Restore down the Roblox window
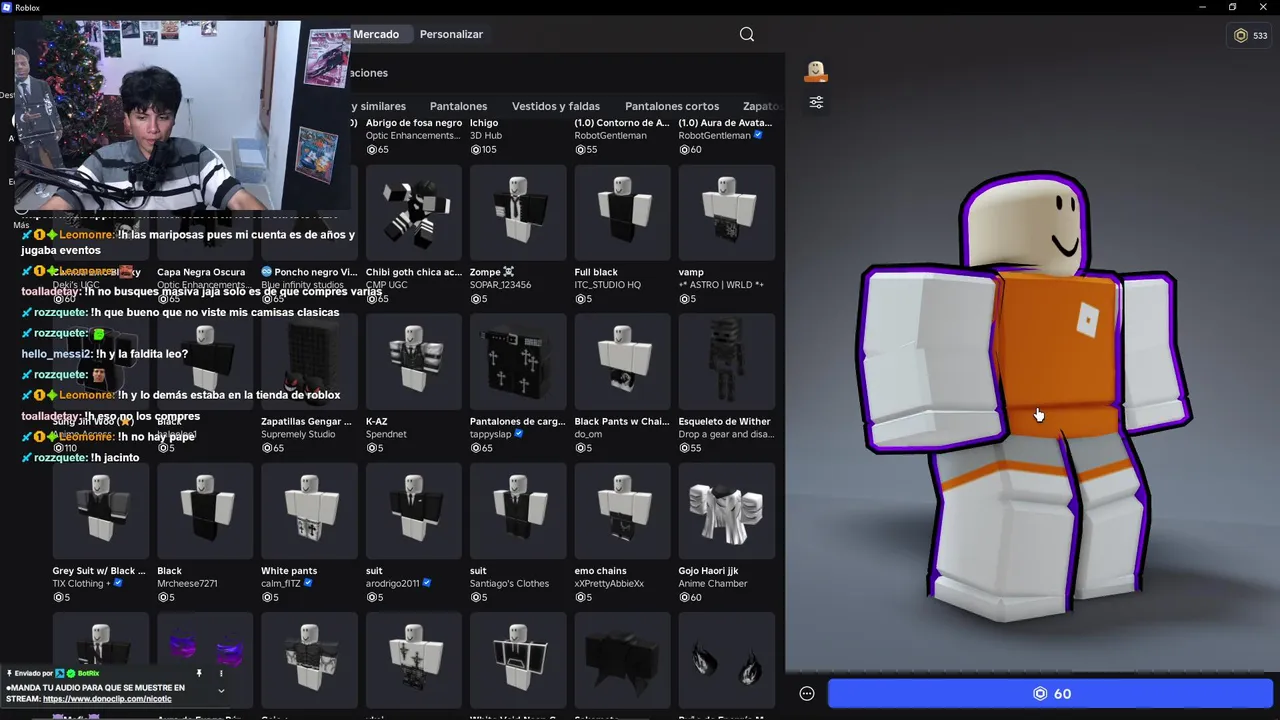The image size is (1280, 720). tap(1232, 7)
